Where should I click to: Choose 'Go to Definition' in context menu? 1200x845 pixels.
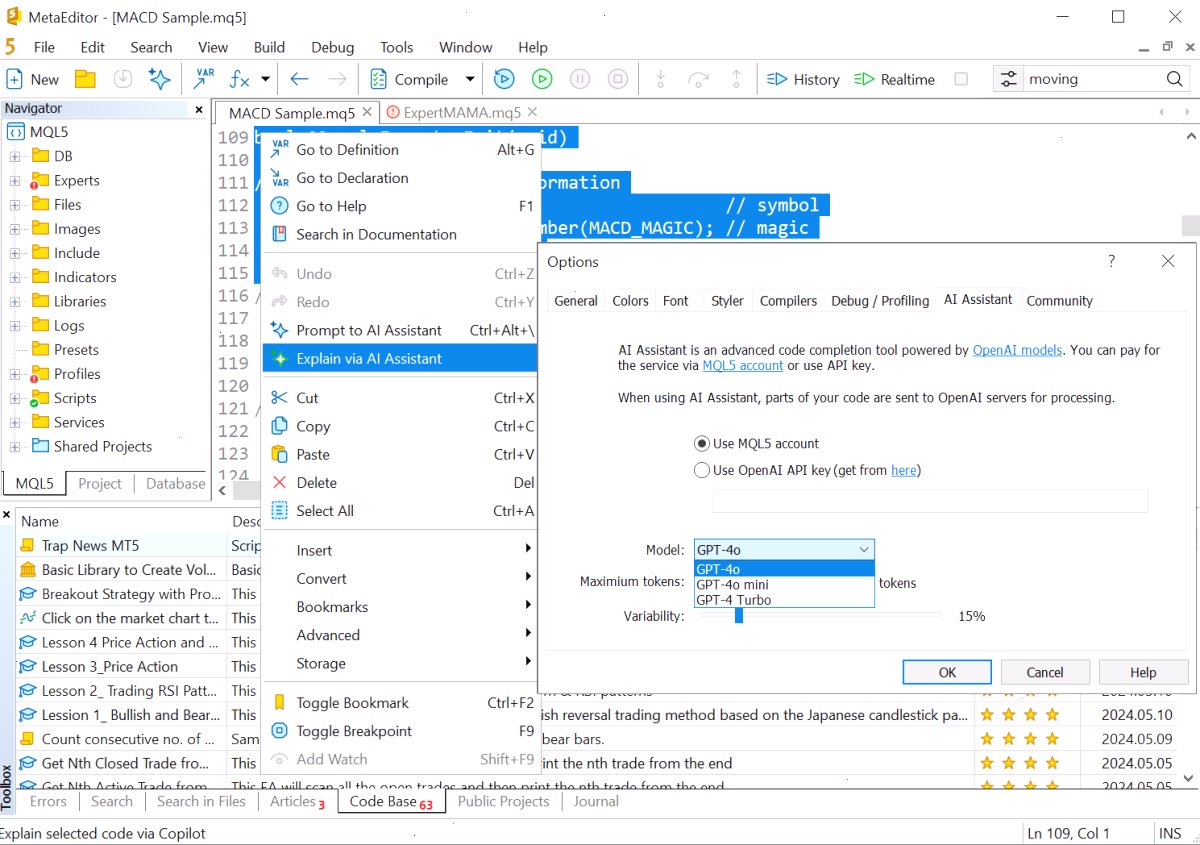click(x=400, y=150)
